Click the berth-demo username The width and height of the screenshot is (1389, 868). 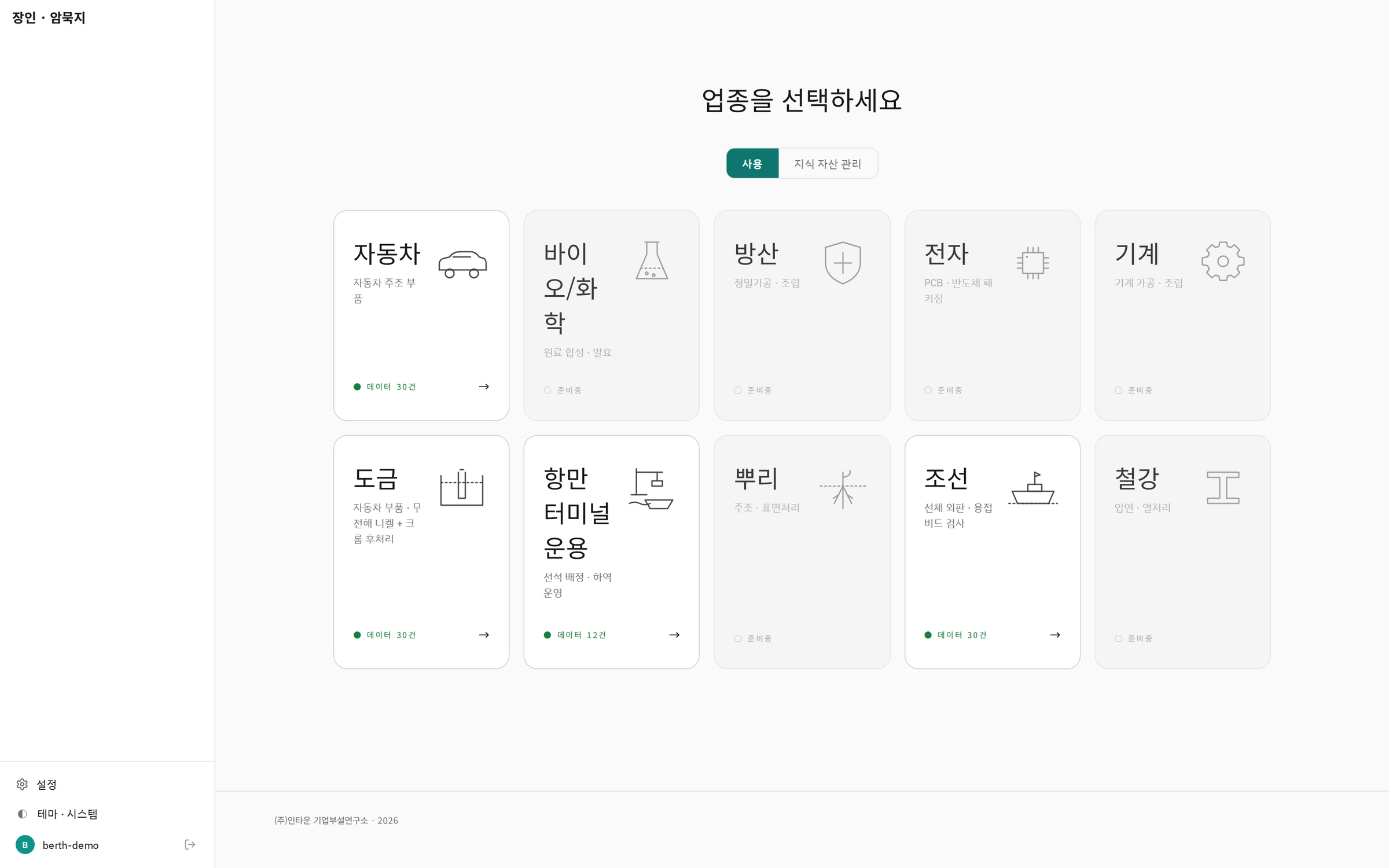click(x=71, y=845)
